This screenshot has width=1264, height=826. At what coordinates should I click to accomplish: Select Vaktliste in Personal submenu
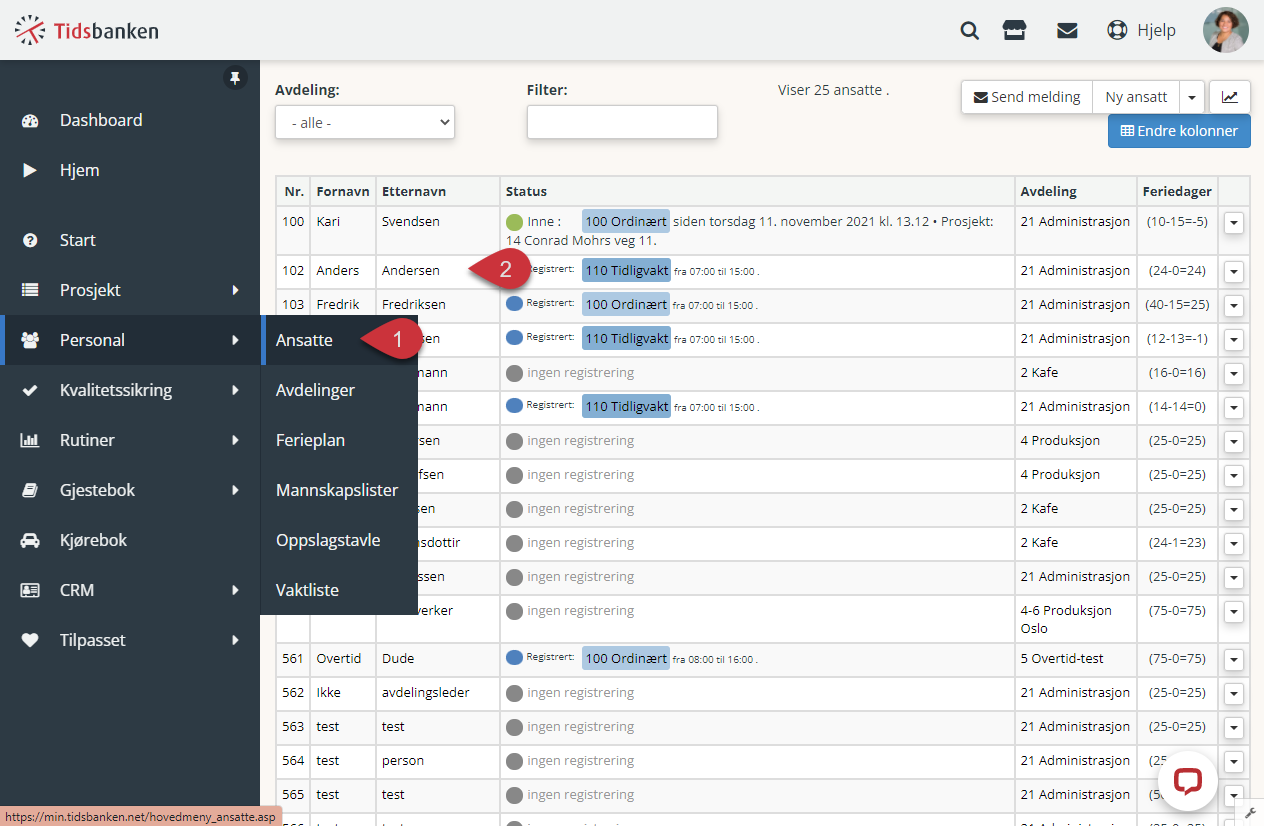[x=307, y=590]
